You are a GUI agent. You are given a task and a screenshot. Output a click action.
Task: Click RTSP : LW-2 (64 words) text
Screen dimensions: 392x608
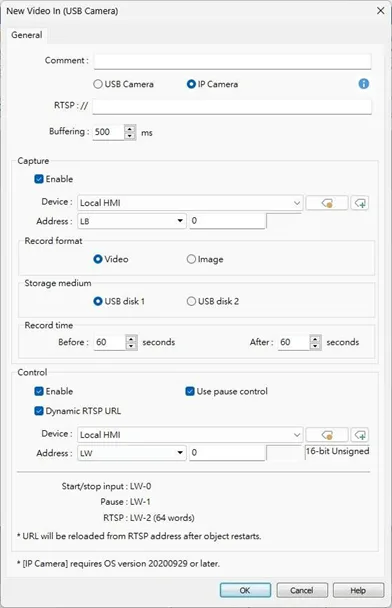coord(149,518)
